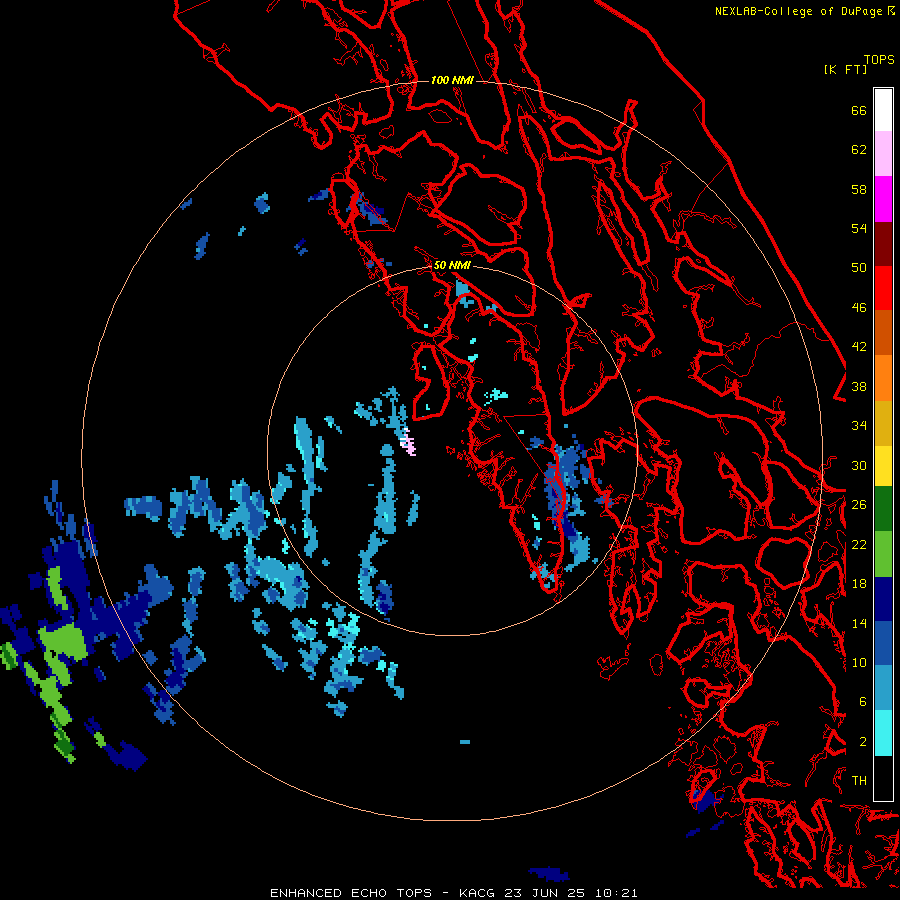Screen dimensions: 900x900
Task: Click the white 66 kft color swatch
Action: pos(883,110)
